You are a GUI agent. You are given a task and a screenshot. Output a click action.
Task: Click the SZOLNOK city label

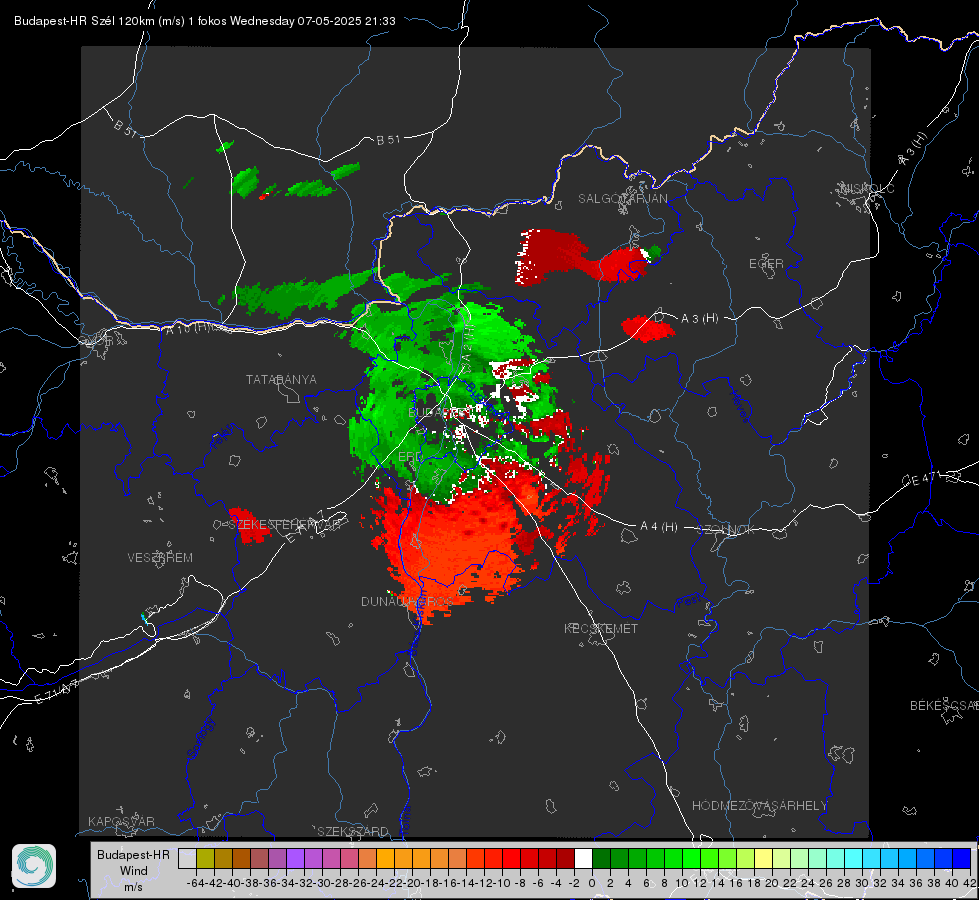click(726, 530)
